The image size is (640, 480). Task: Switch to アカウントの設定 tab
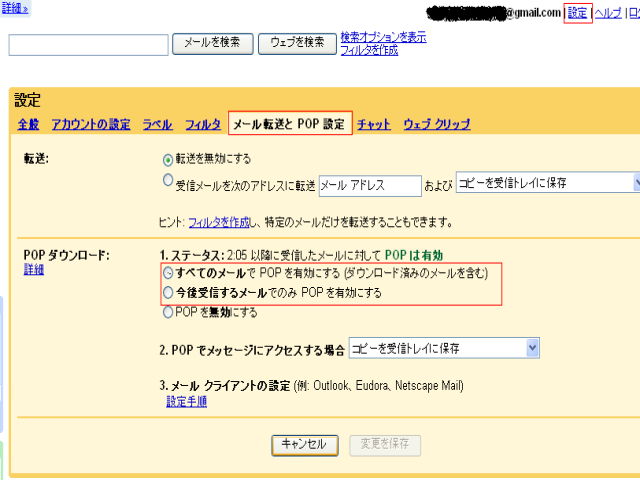(91, 125)
